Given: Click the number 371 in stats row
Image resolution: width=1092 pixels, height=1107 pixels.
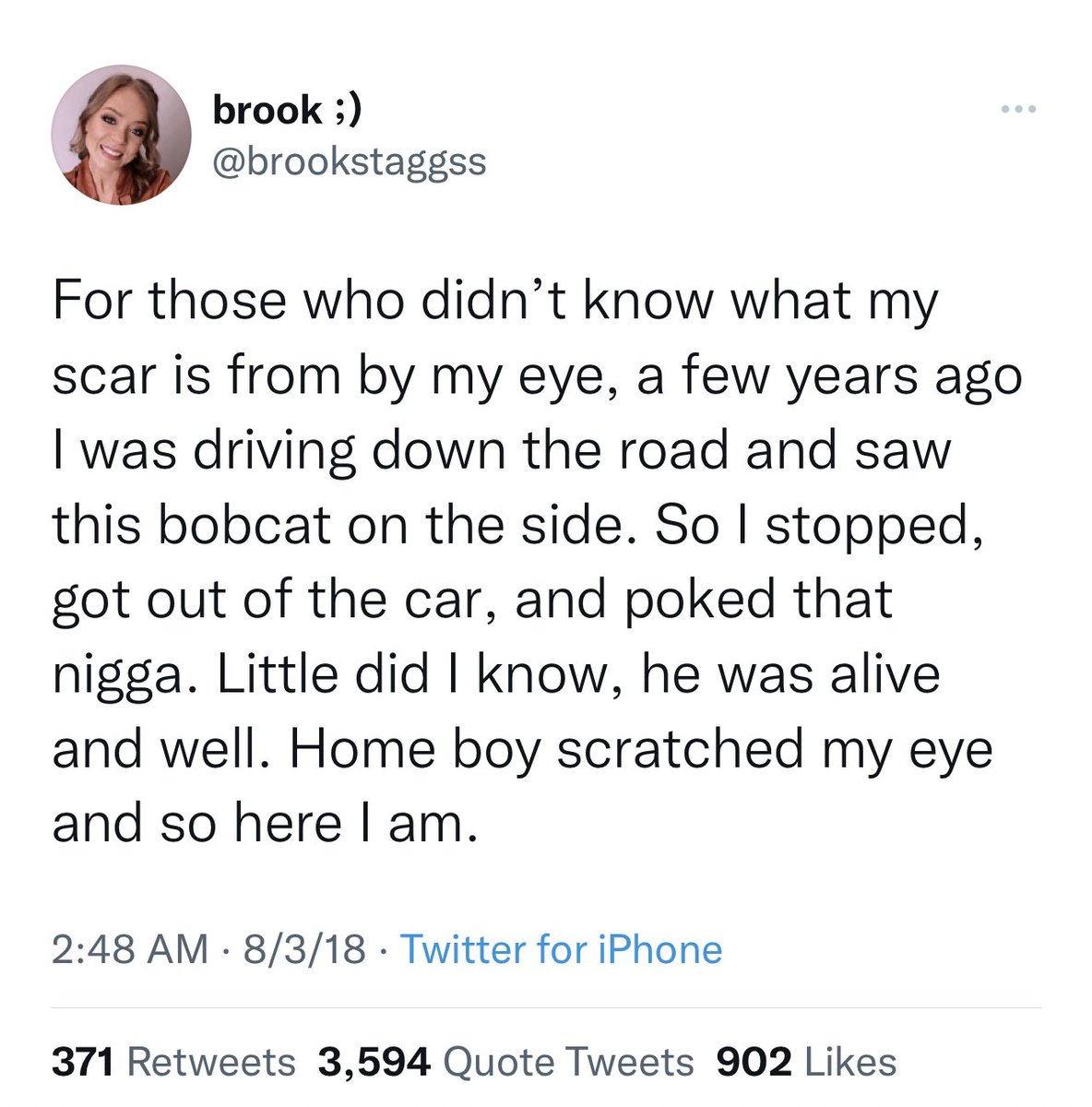Looking at the screenshot, I should (x=82, y=1062).
